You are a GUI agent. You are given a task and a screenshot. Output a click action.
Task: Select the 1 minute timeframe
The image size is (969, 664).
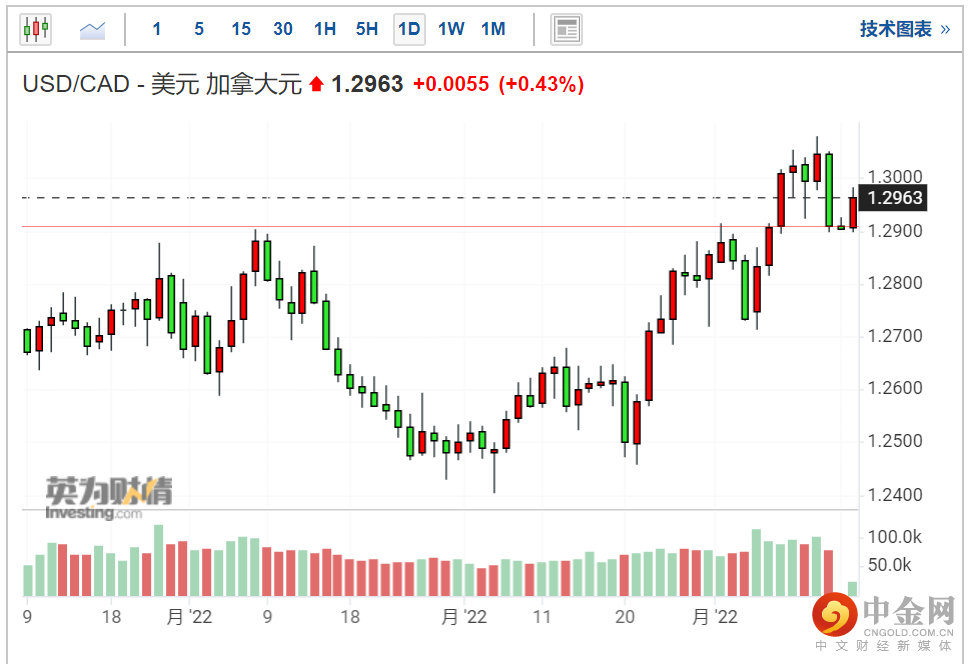[157, 29]
